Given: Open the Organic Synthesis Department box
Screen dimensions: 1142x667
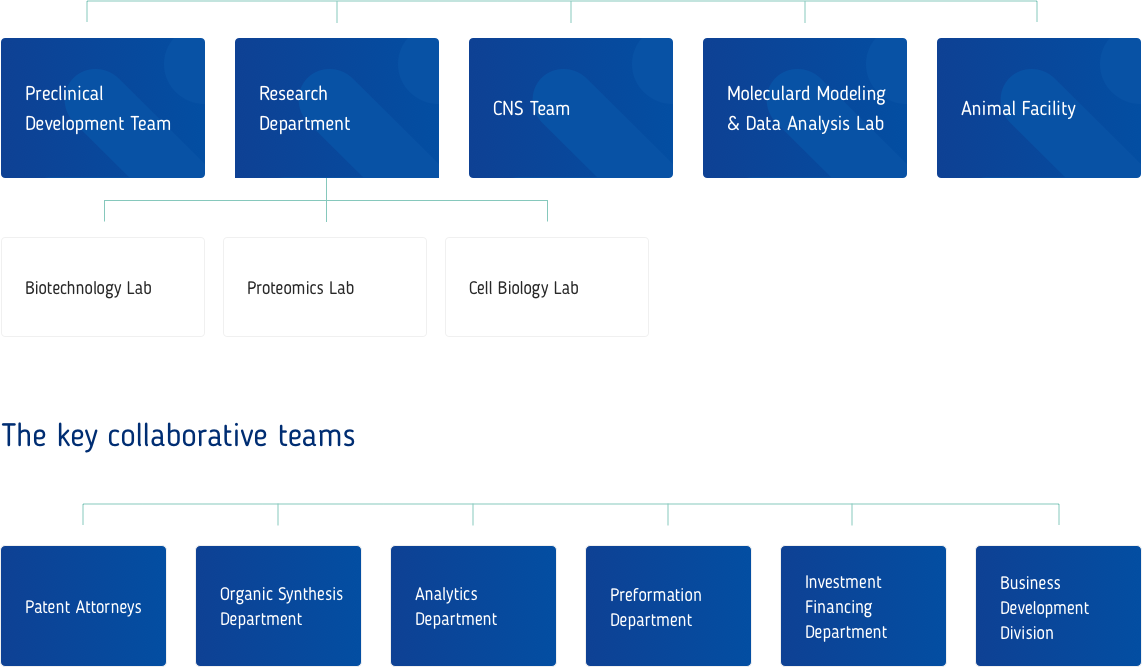Looking at the screenshot, I should 278,606.
